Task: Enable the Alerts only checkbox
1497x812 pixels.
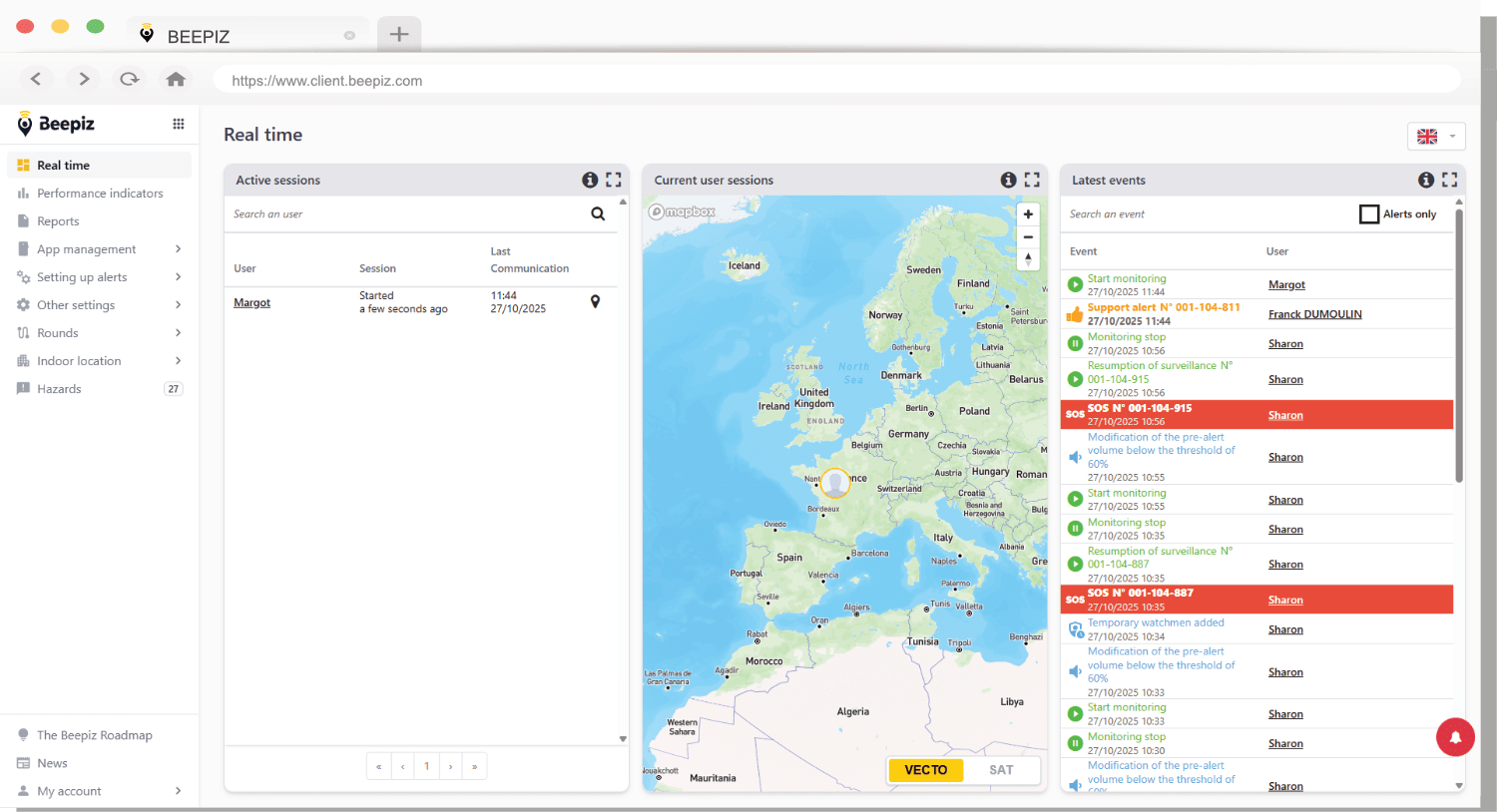Action: coord(1369,214)
